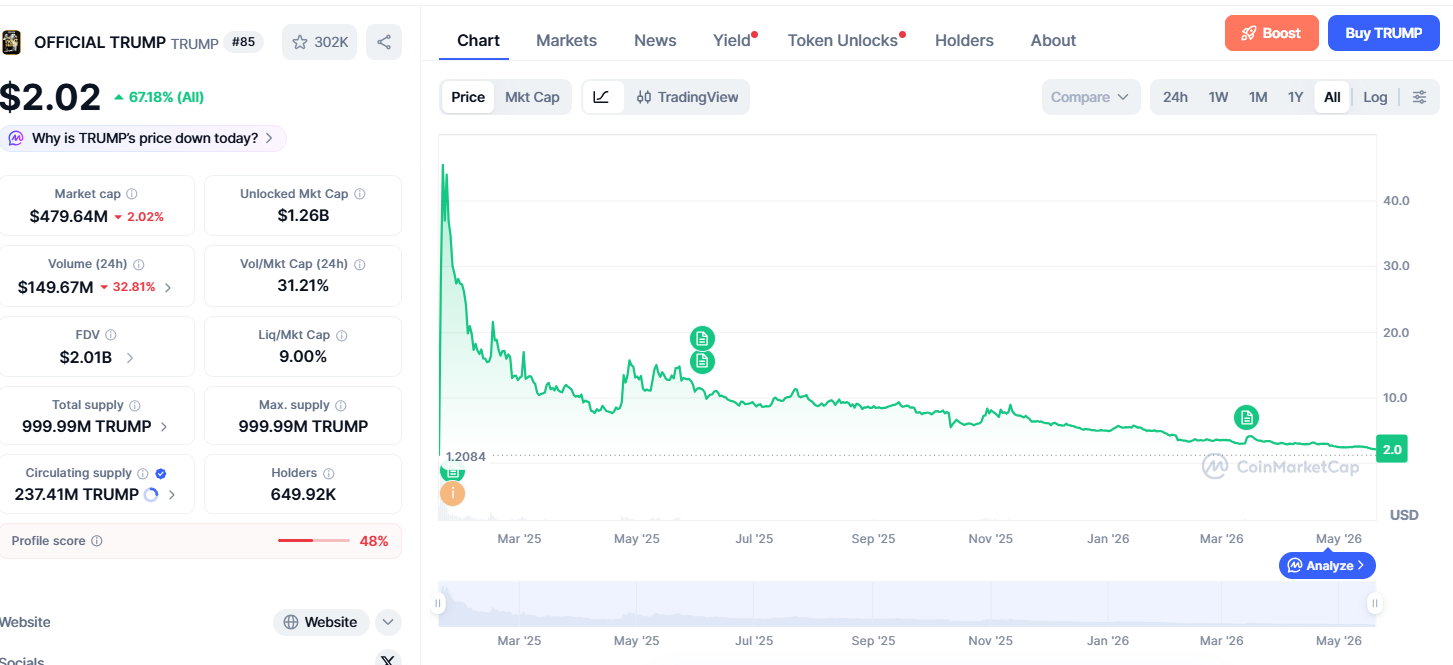Open the Token Unlocks tab

(x=843, y=40)
